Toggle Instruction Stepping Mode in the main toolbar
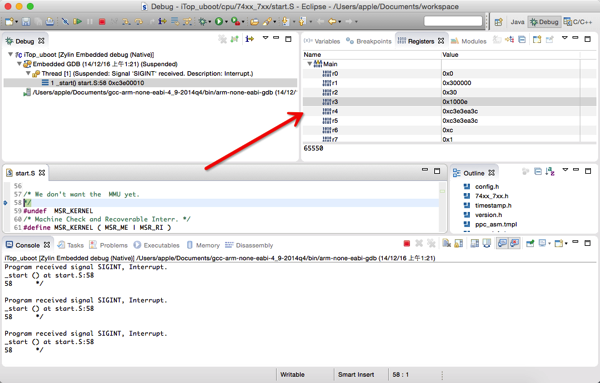The height and width of the screenshot is (383, 600). coord(162,22)
